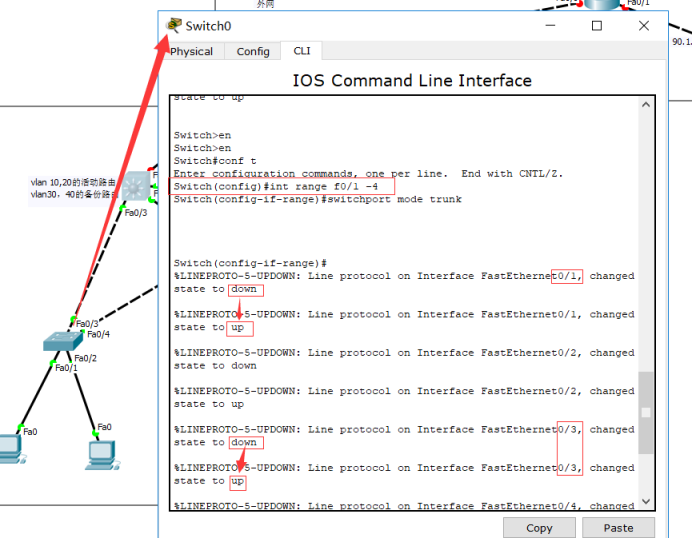The width and height of the screenshot is (692, 539).
Task: Click the CLI scrollbar down arrow
Action: (x=646, y=501)
